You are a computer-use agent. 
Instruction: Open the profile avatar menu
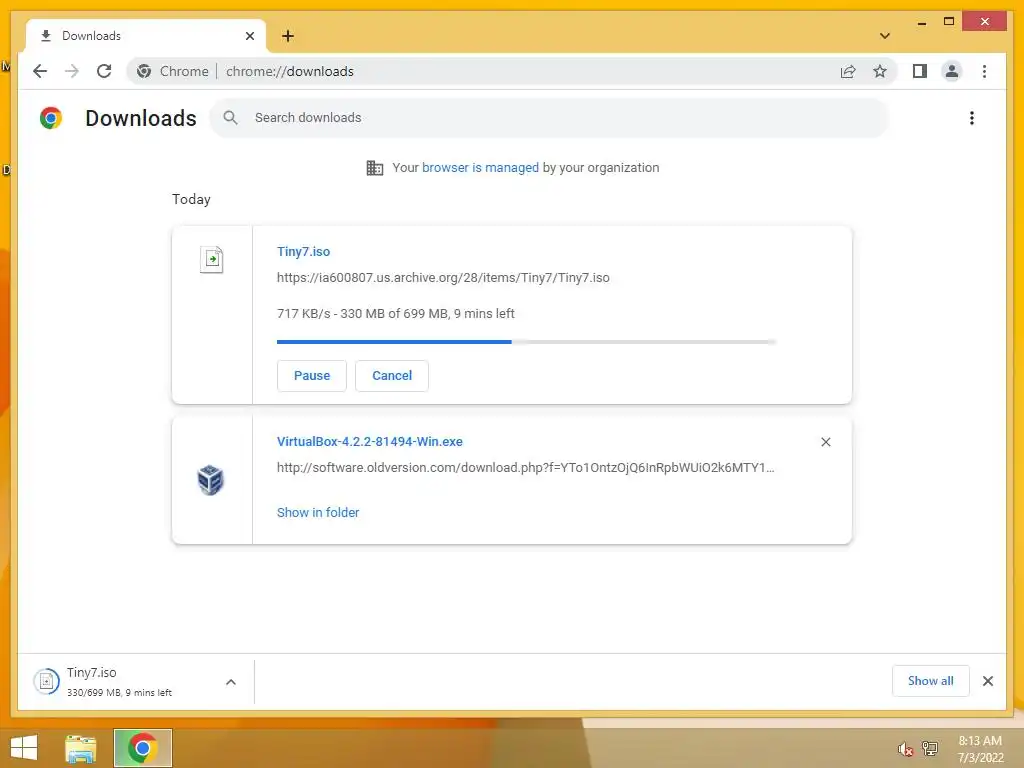952,71
